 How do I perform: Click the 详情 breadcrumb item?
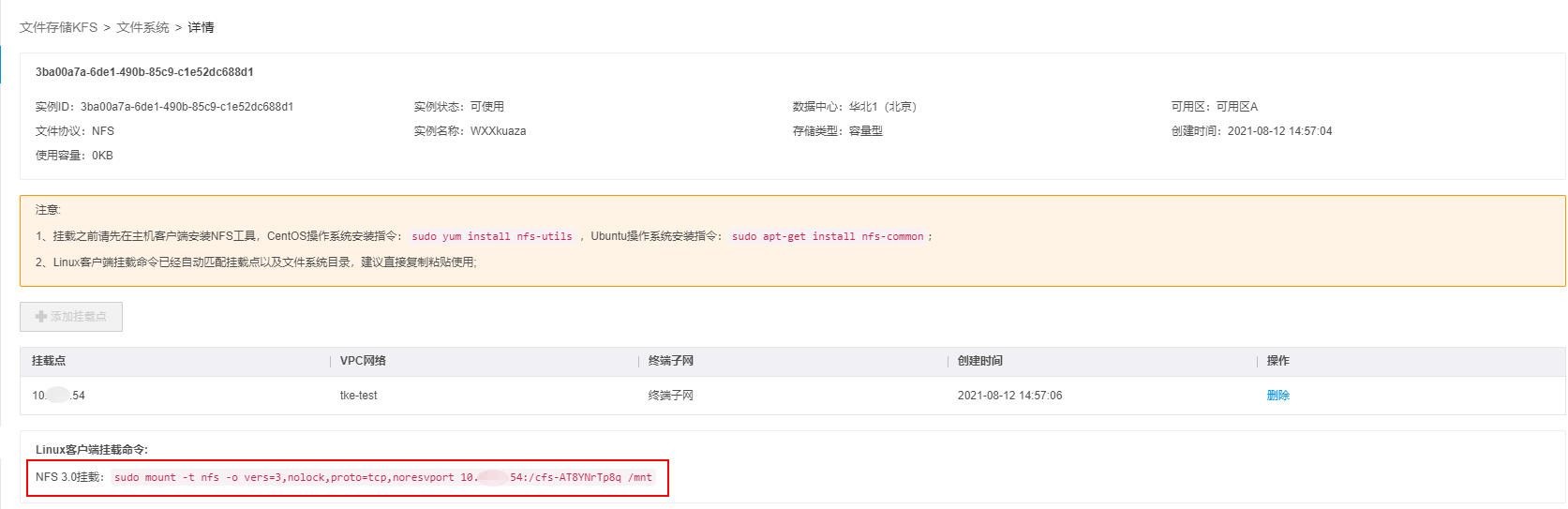[x=201, y=27]
